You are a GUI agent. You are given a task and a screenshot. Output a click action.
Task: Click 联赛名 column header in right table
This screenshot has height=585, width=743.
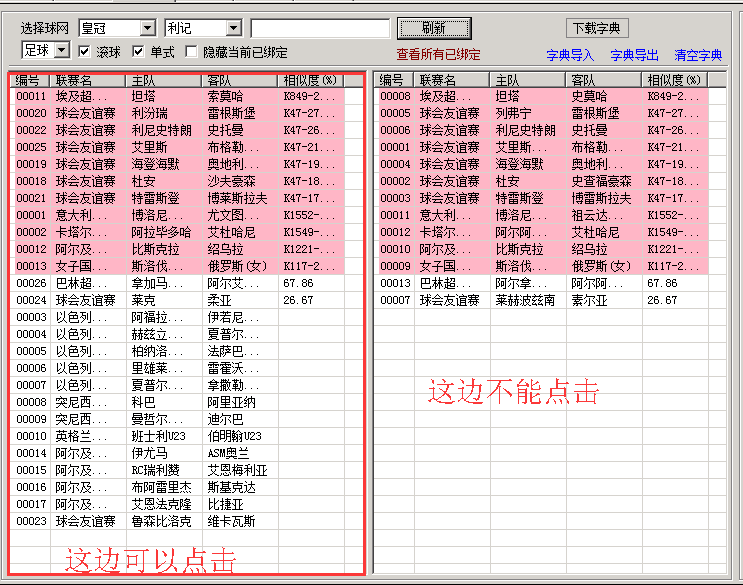click(452, 80)
